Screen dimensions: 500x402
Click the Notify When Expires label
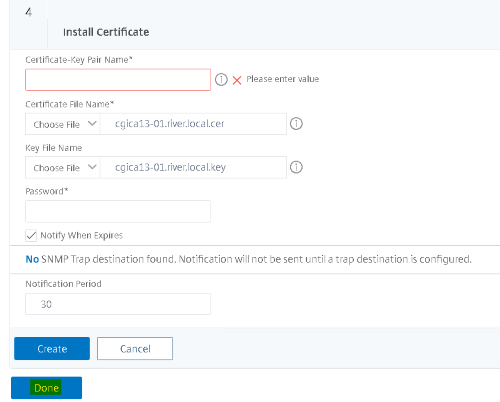(x=82, y=235)
